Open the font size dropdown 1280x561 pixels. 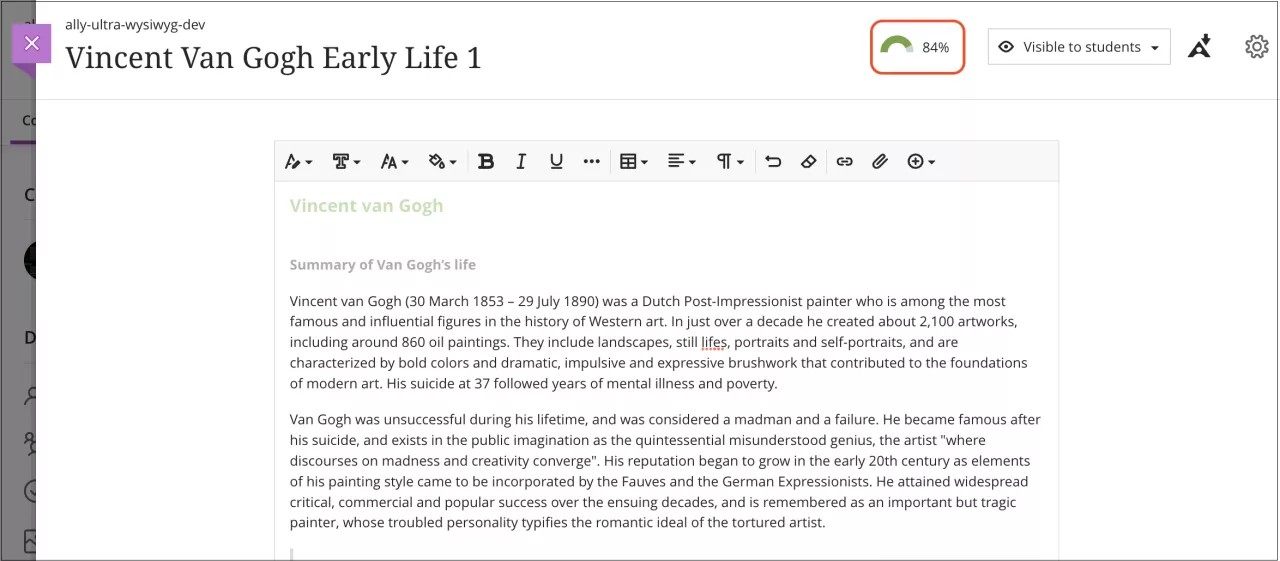point(394,161)
